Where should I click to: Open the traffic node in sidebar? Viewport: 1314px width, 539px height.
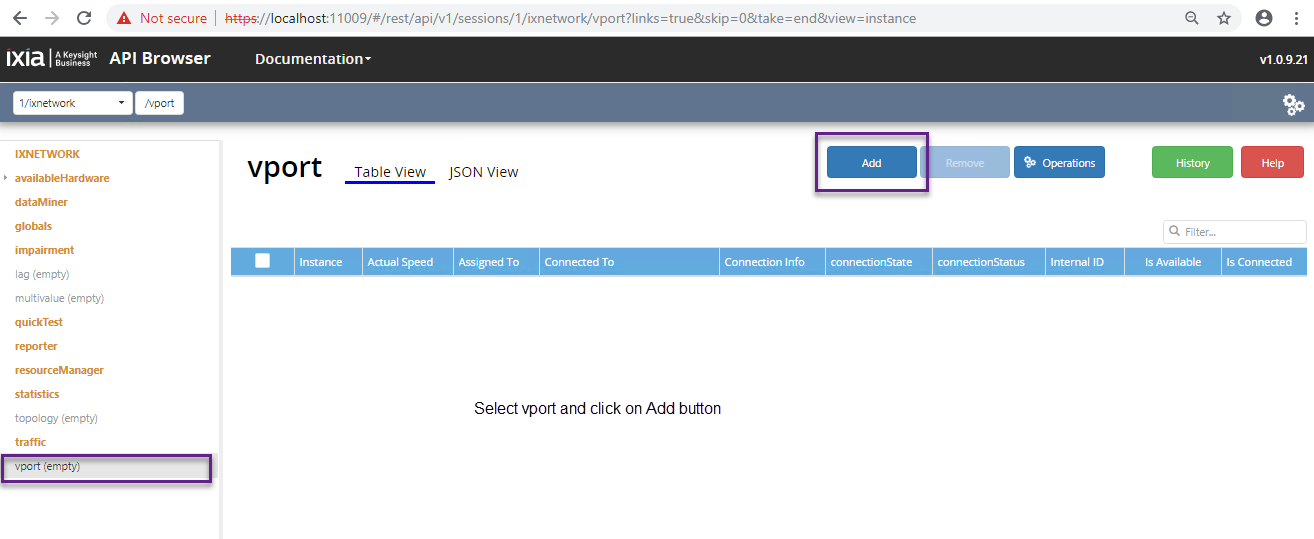point(30,442)
